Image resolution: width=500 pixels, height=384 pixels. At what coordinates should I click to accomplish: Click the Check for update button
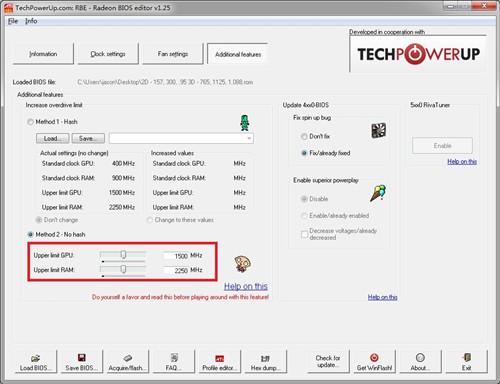point(328,361)
